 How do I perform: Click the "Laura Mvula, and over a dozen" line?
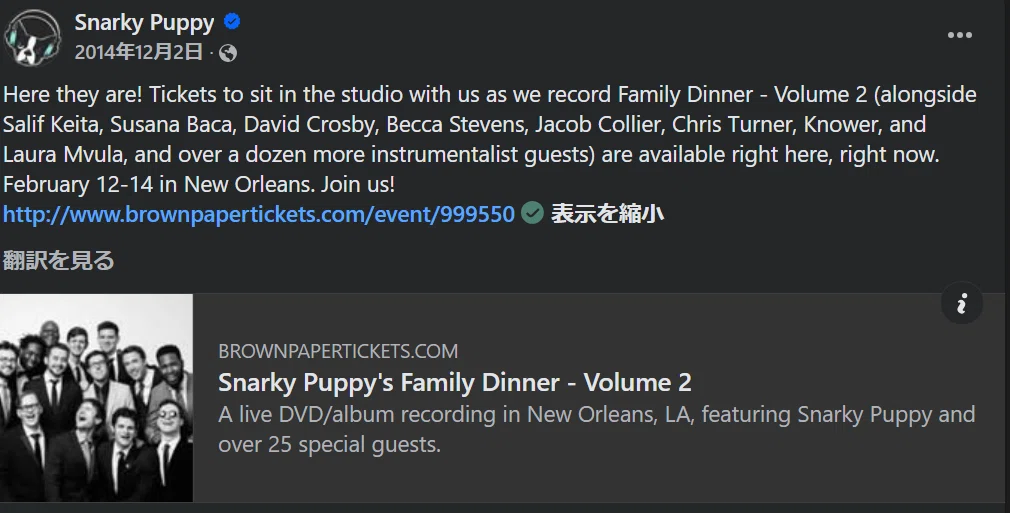pos(472,155)
